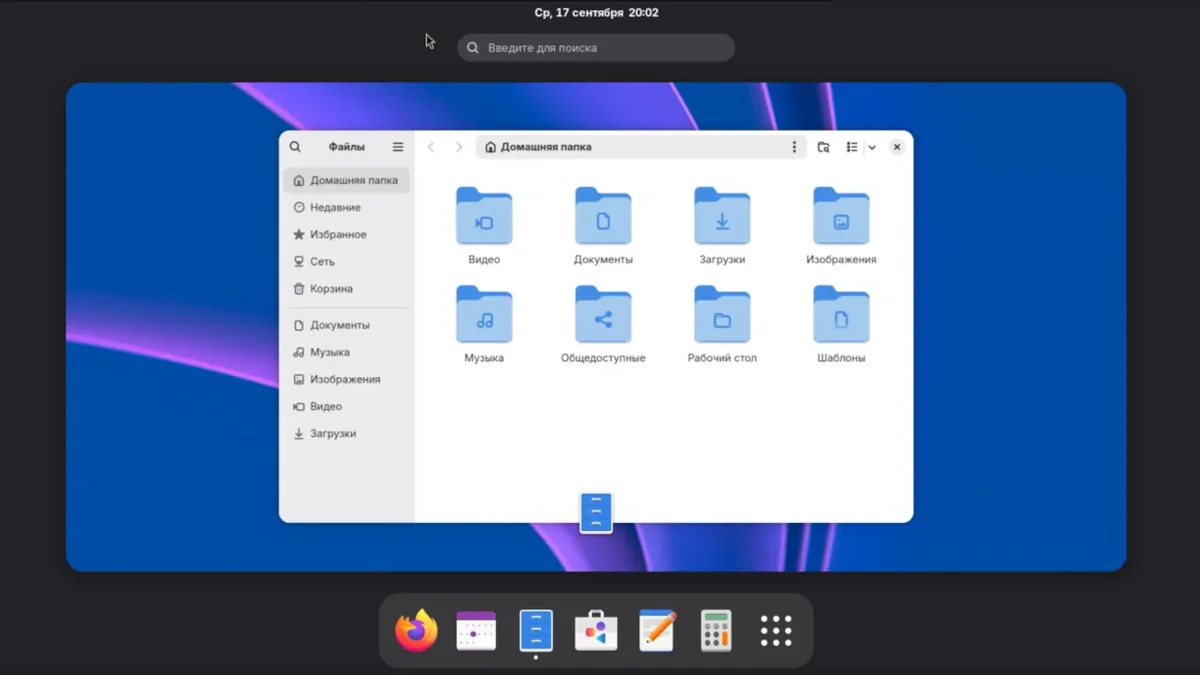
Task: Launch Firefox from the dock
Action: coord(416,631)
